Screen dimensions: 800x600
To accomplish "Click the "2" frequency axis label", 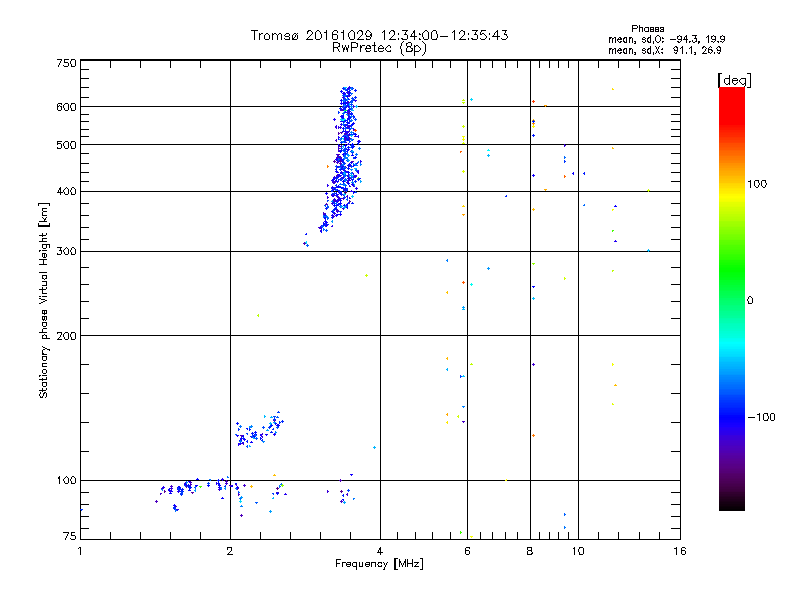I will [x=230, y=551].
